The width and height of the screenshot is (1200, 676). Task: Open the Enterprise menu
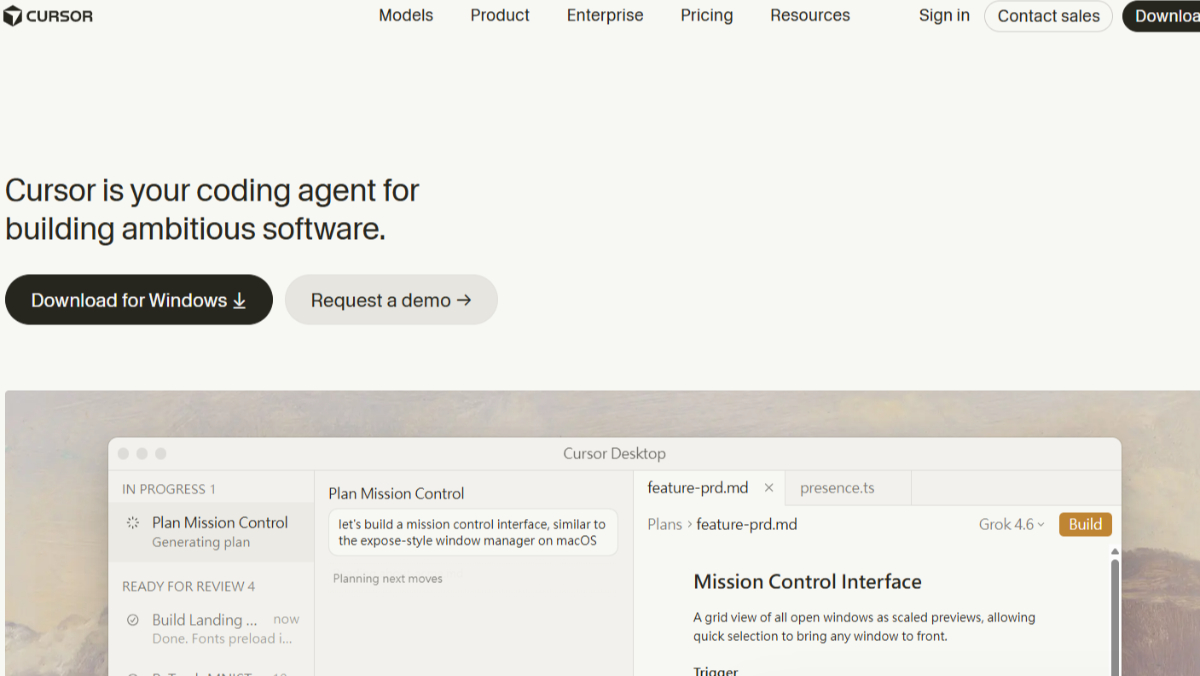[605, 15]
